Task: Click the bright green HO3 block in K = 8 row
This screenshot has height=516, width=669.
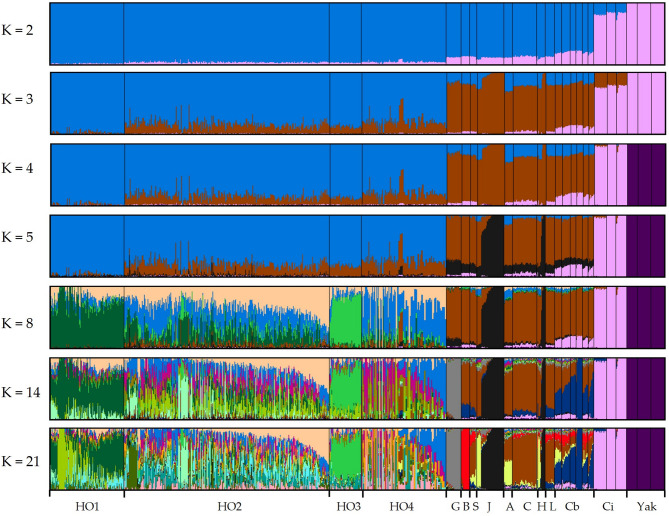Action: tap(345, 320)
